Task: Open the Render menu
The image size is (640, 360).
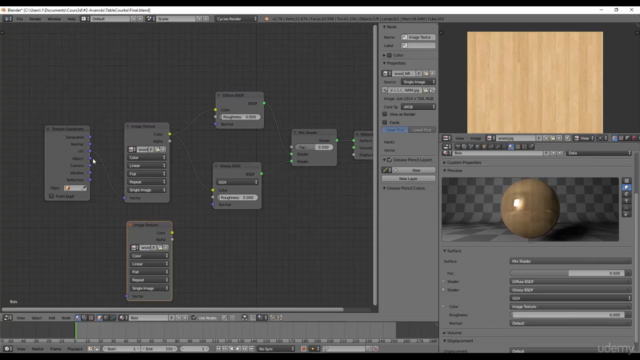Action: (x=35, y=19)
